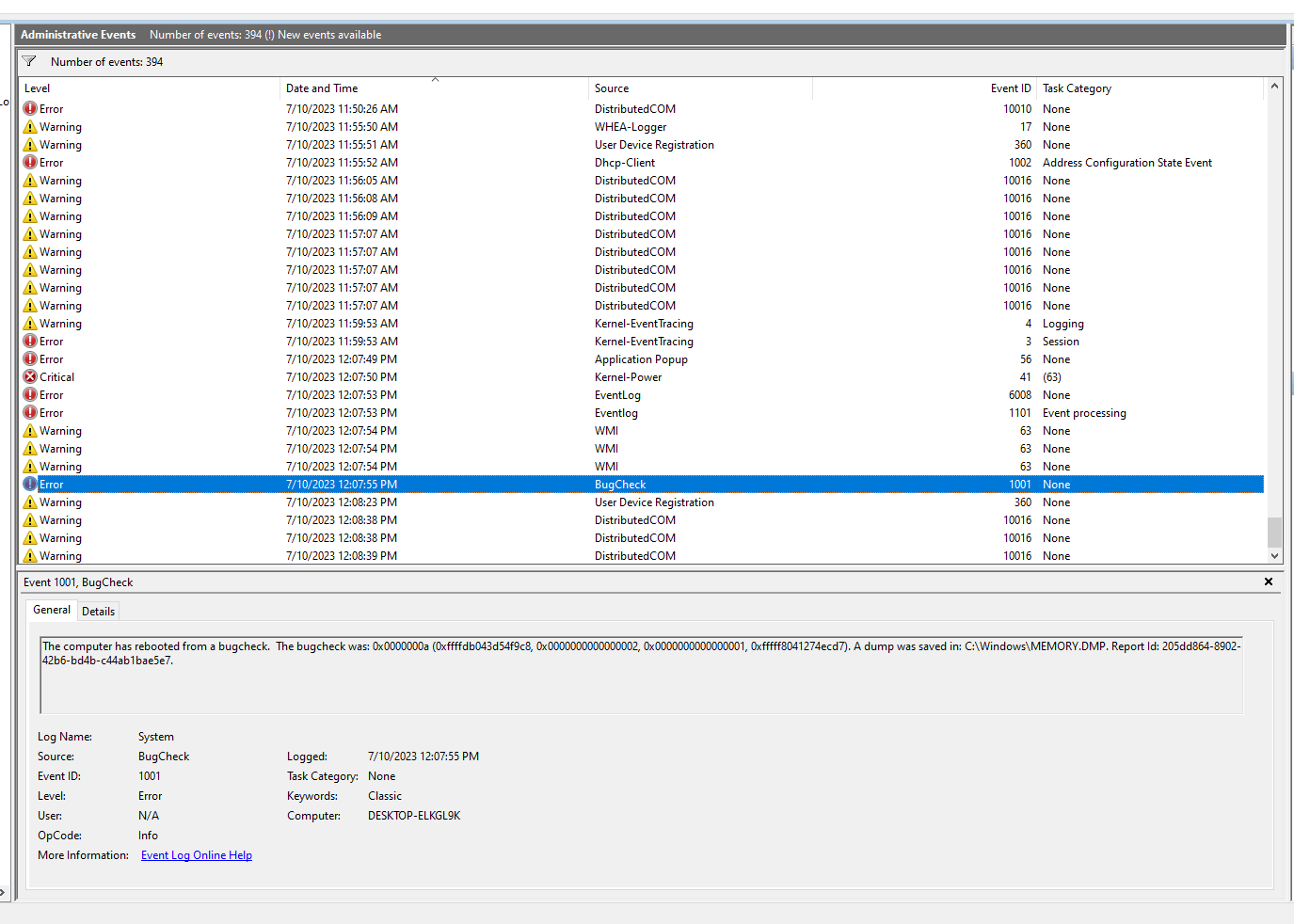Sort by the Task Category column header
The image size is (1294, 924).
pos(1149,88)
